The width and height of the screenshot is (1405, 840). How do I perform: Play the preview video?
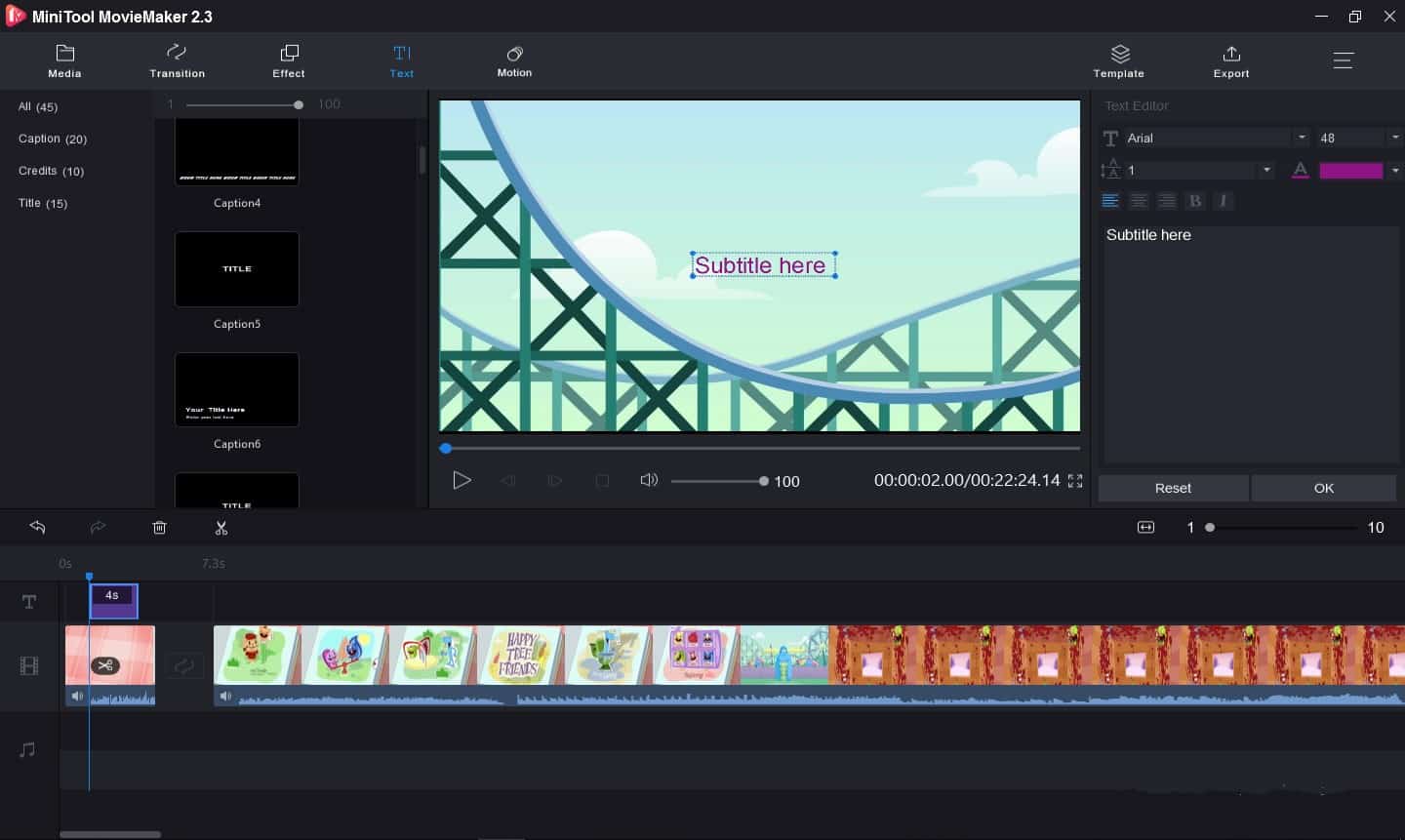(462, 480)
